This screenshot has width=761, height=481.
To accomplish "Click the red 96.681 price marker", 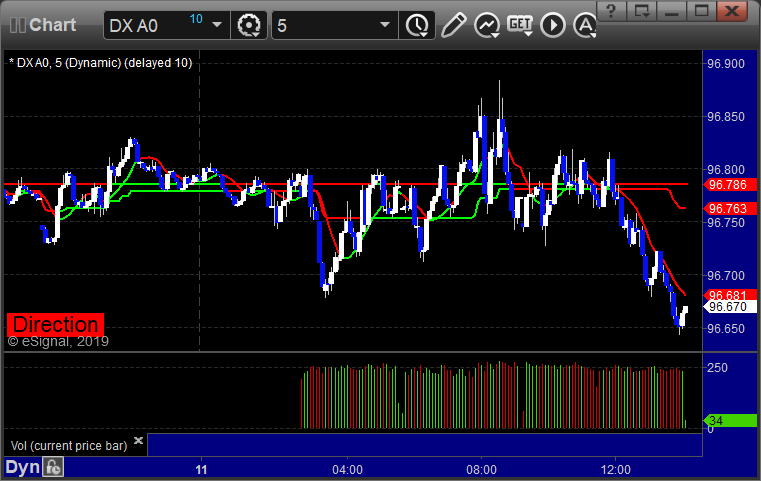I will 730,295.
